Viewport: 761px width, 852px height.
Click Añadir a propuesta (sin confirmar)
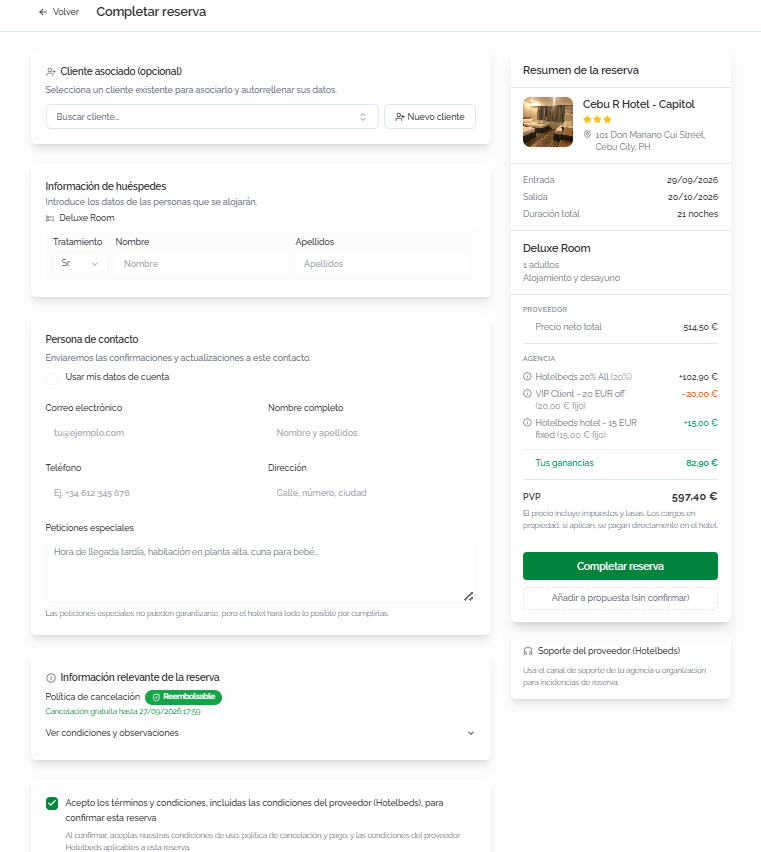click(620, 598)
